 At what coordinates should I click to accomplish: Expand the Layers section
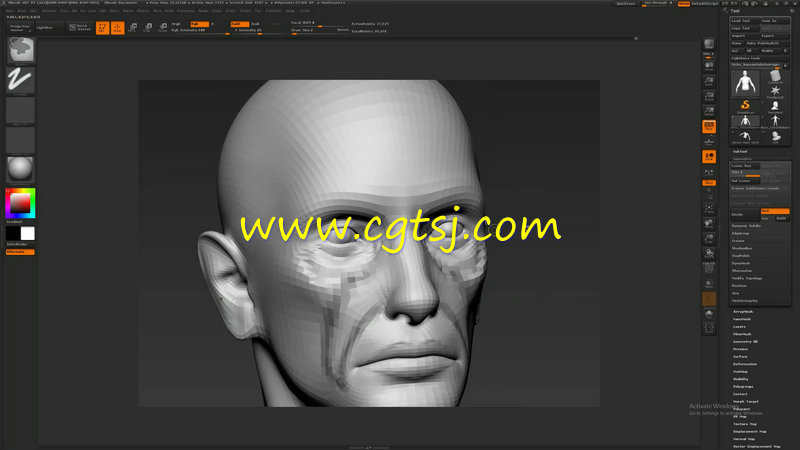[x=740, y=327]
